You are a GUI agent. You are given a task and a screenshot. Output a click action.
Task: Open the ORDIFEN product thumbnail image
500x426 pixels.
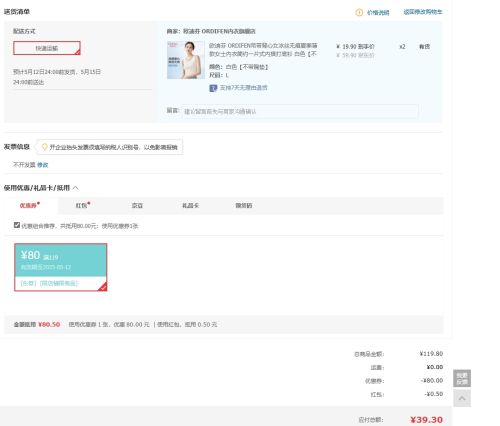click(186, 60)
